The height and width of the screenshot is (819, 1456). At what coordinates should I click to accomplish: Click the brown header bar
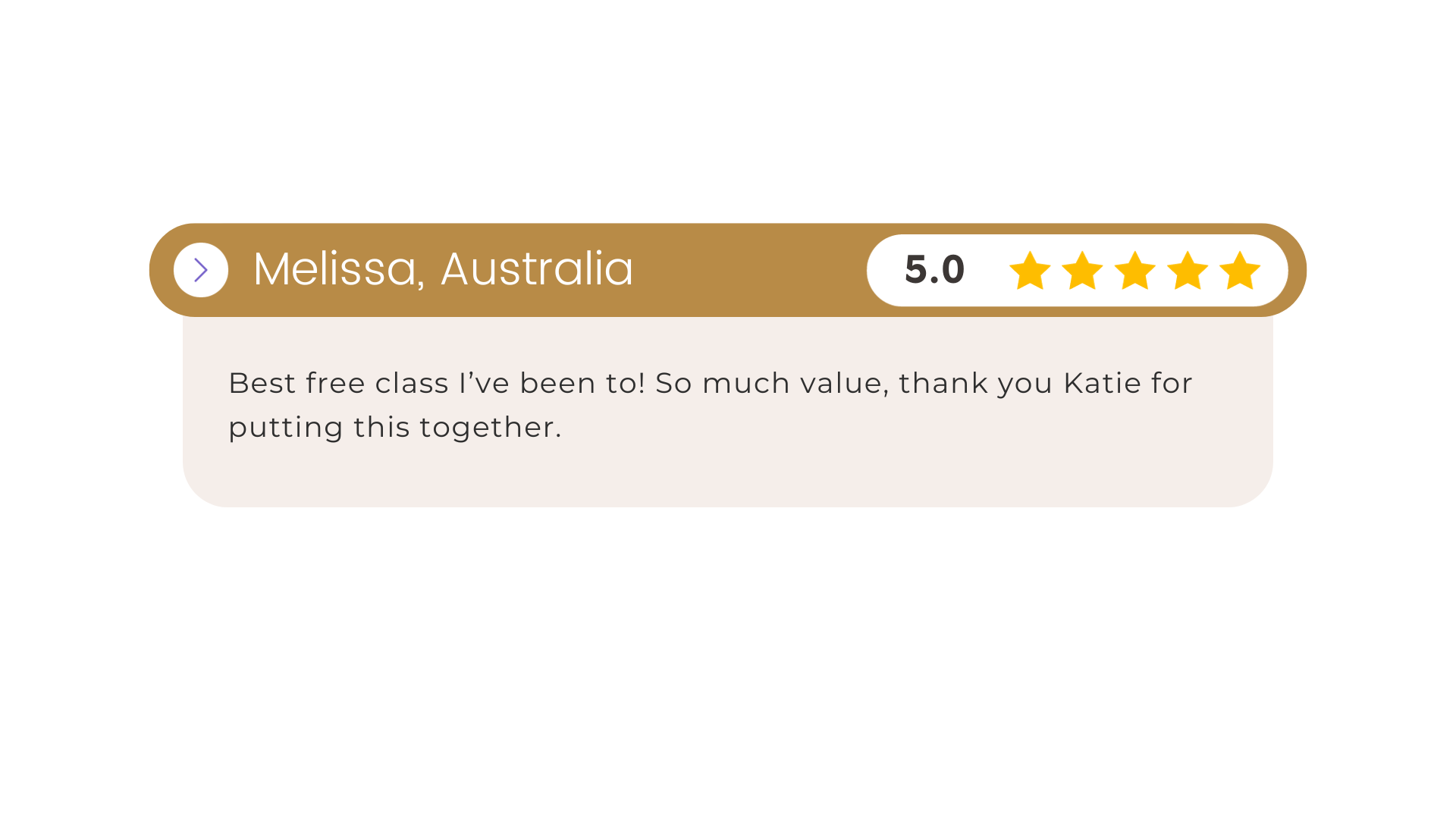click(728, 270)
